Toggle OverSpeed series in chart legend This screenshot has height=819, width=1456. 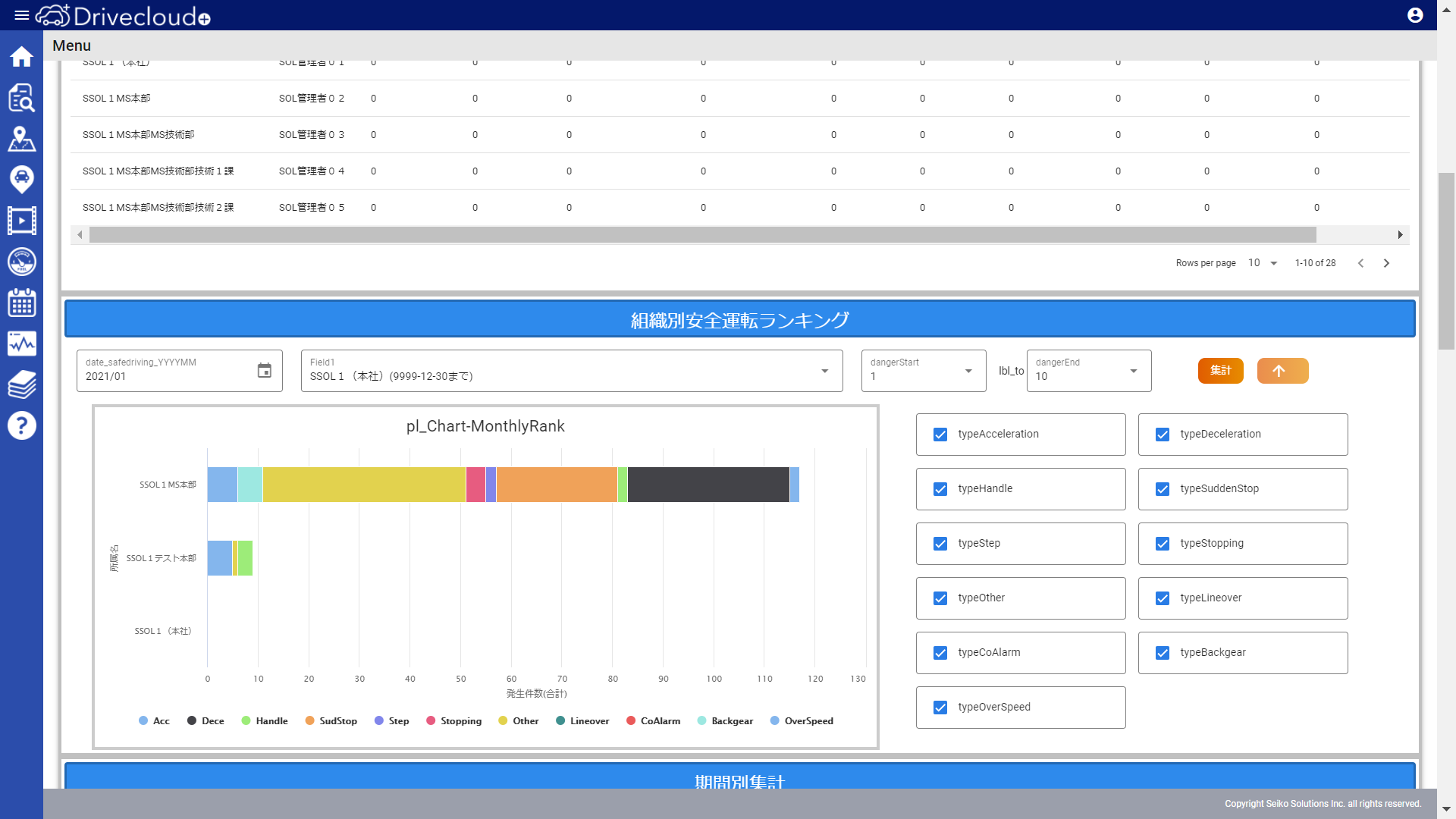[x=802, y=720]
